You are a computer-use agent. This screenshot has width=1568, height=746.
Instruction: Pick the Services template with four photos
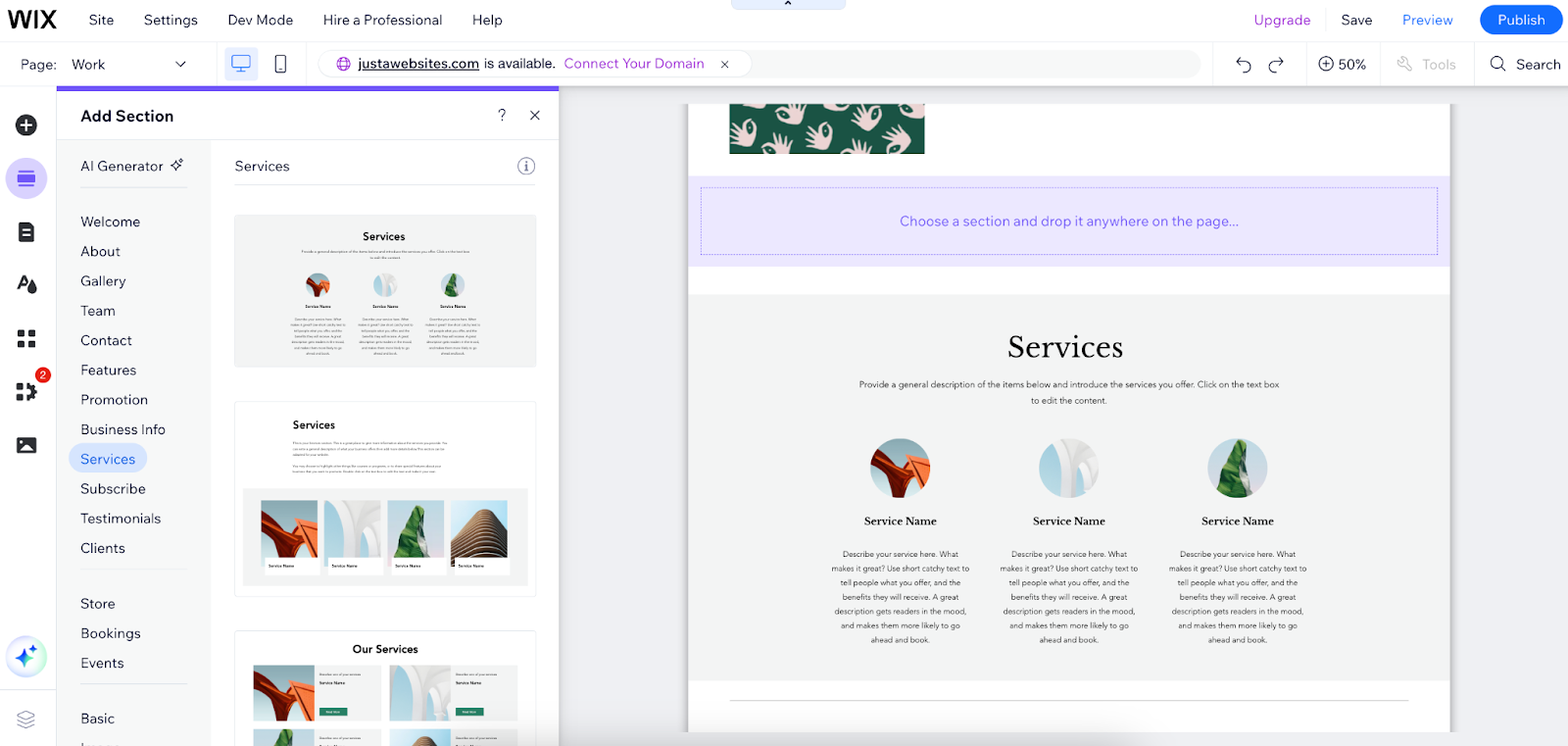[x=385, y=499]
